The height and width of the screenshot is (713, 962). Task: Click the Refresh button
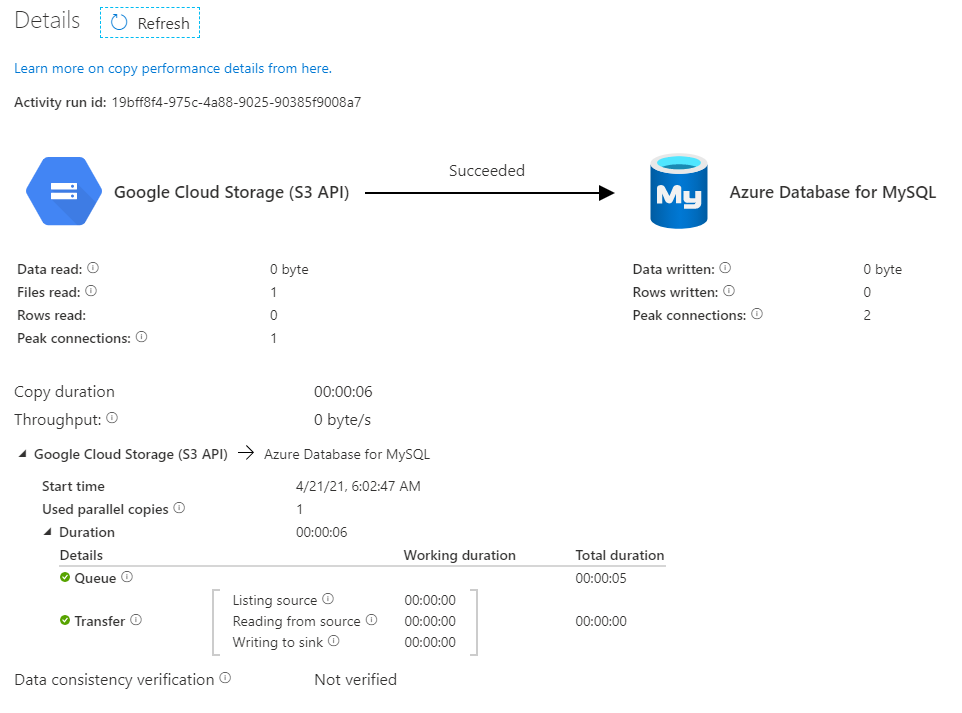pyautogui.click(x=150, y=23)
